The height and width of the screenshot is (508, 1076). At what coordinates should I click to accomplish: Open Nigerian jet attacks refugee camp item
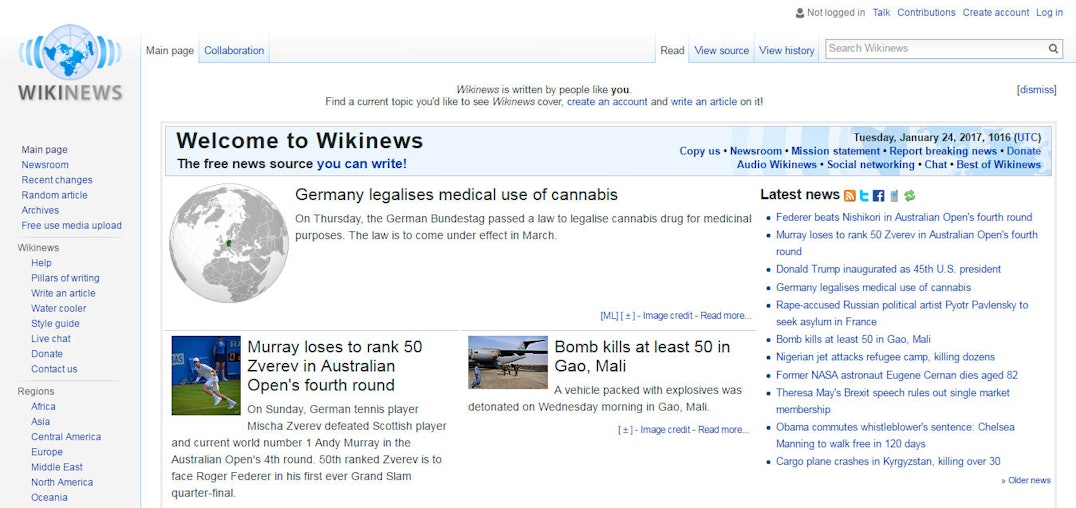885,357
